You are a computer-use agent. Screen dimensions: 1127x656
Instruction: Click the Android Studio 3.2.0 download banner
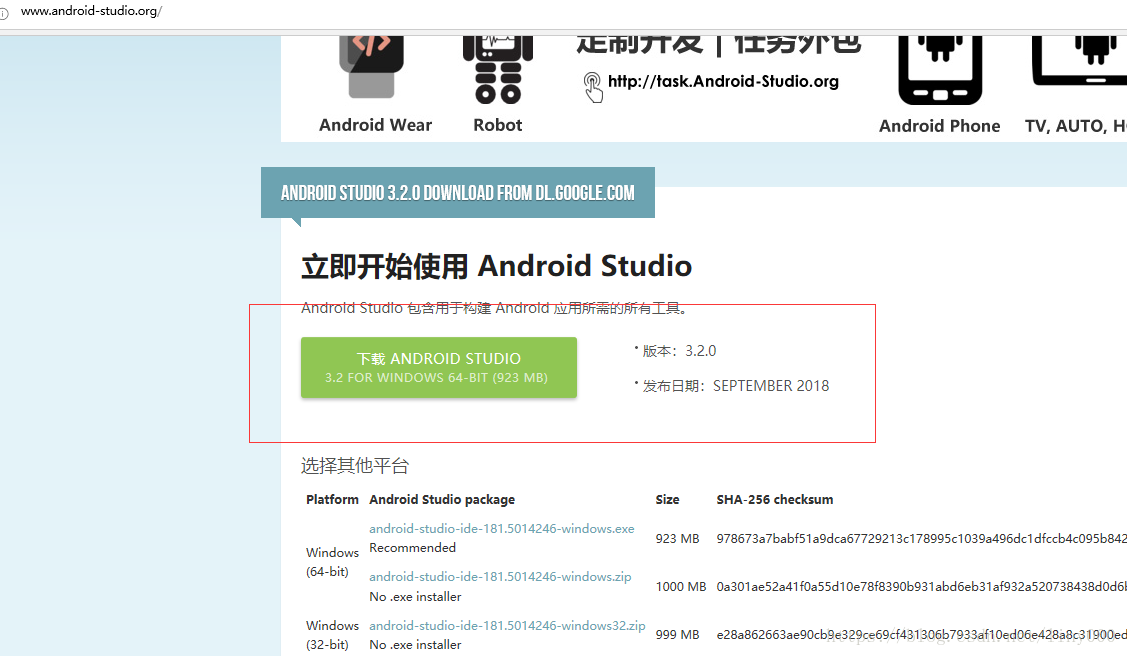coord(458,193)
